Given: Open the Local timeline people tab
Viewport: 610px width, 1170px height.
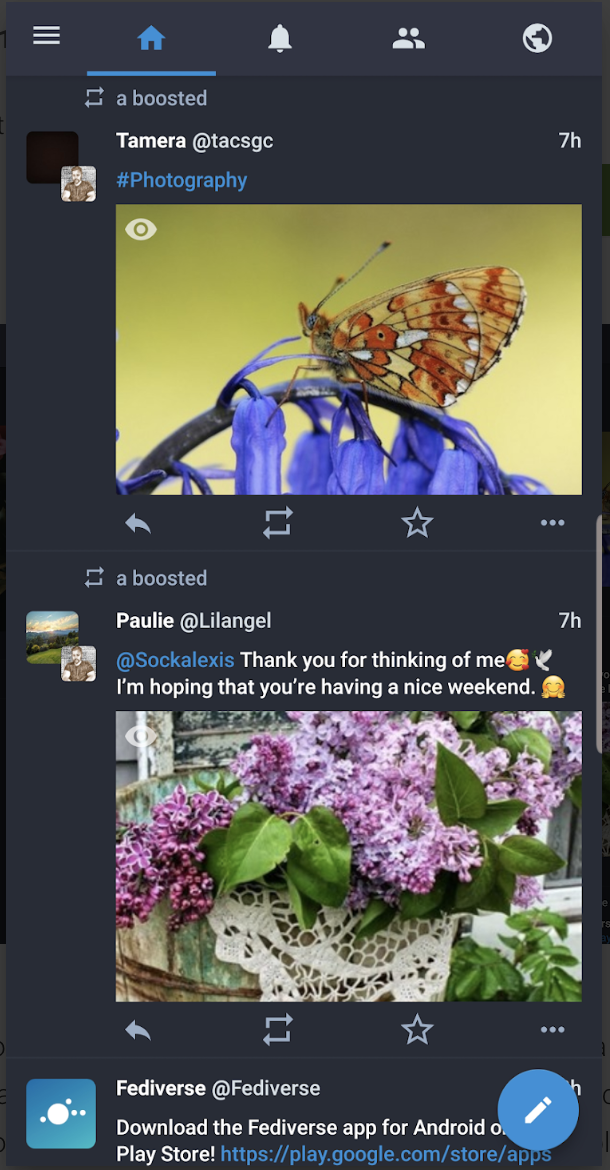Looking at the screenshot, I should (x=408, y=39).
